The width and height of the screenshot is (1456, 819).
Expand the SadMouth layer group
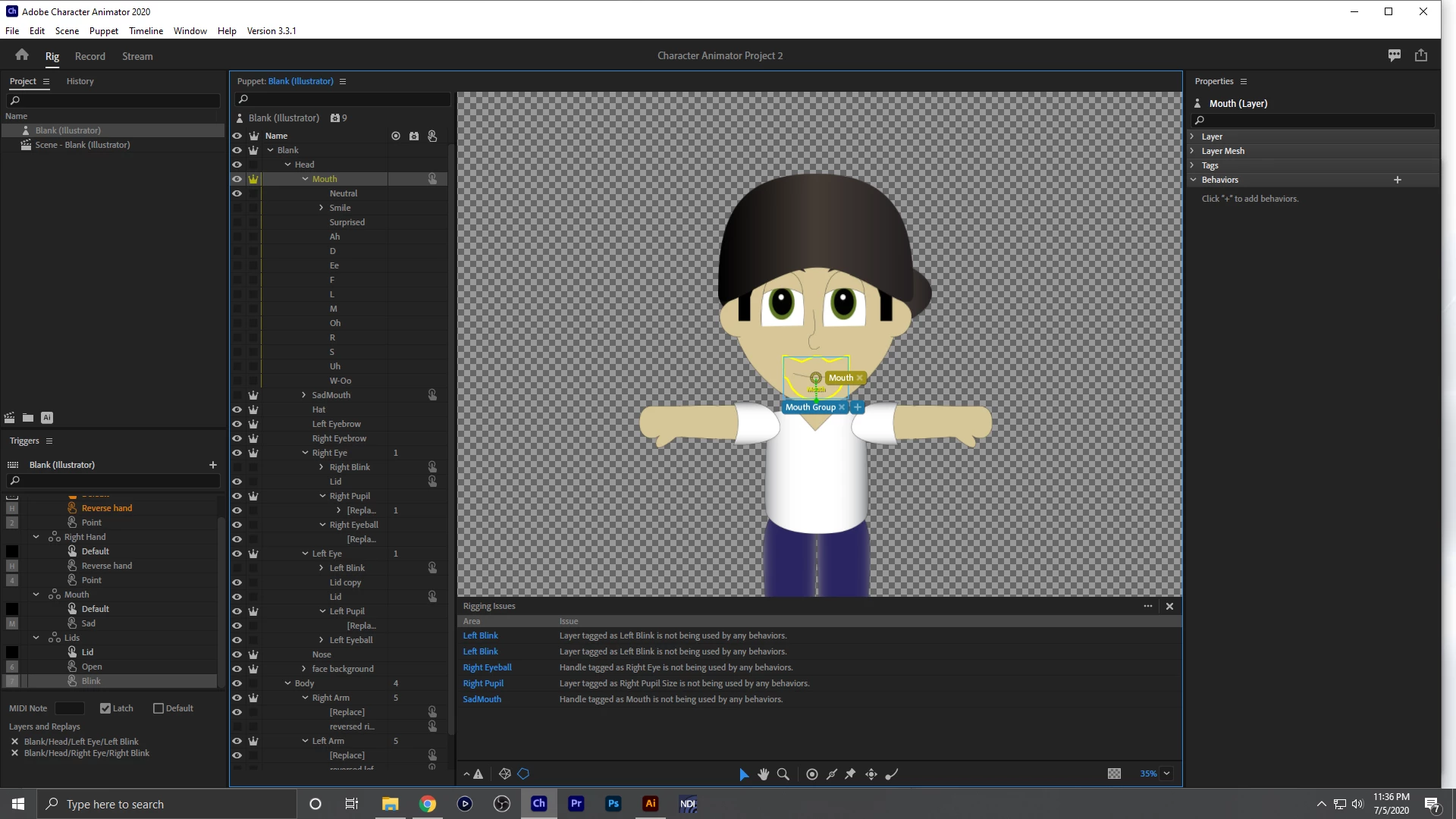coord(304,395)
